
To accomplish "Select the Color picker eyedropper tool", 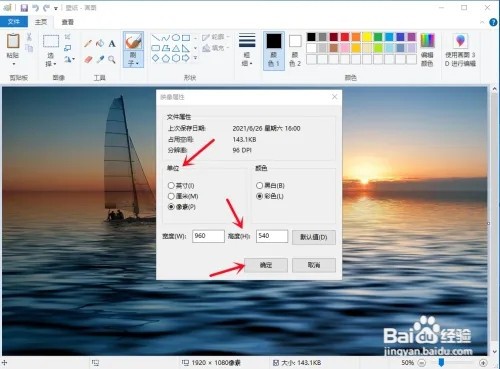I will tap(100, 59).
